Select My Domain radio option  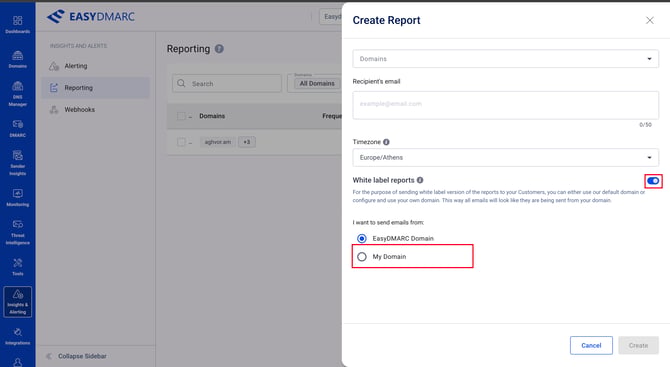tap(361, 256)
